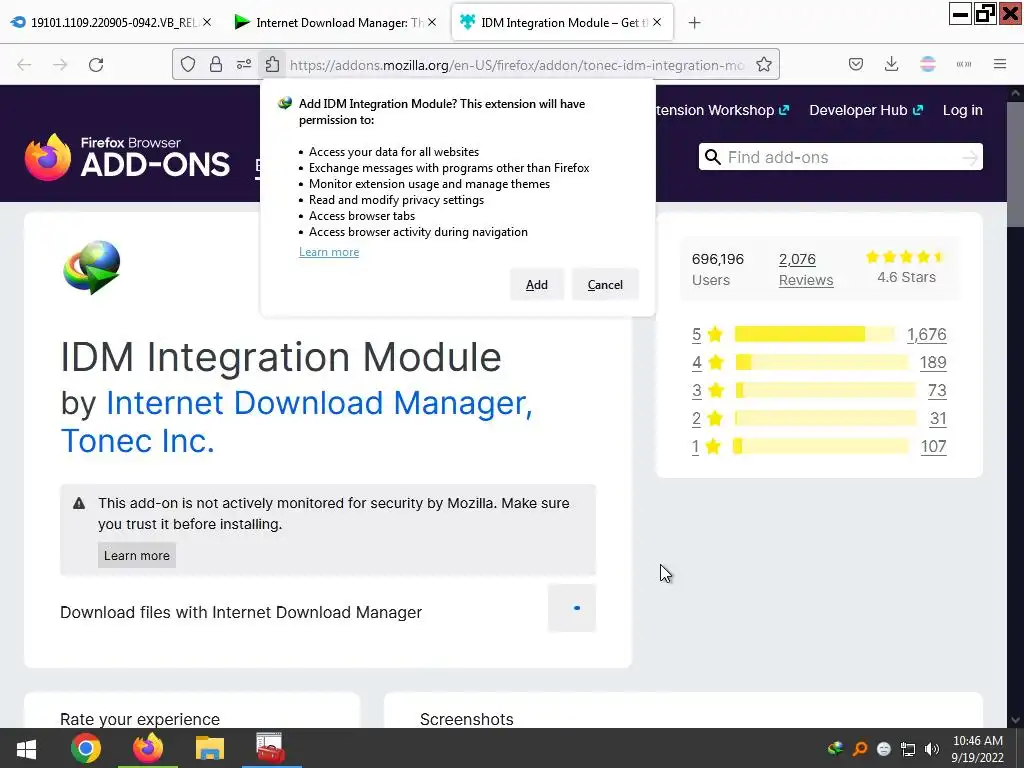Image resolution: width=1024 pixels, height=768 pixels.
Task: Open Learn more link in permission popup
Action: click(x=329, y=252)
